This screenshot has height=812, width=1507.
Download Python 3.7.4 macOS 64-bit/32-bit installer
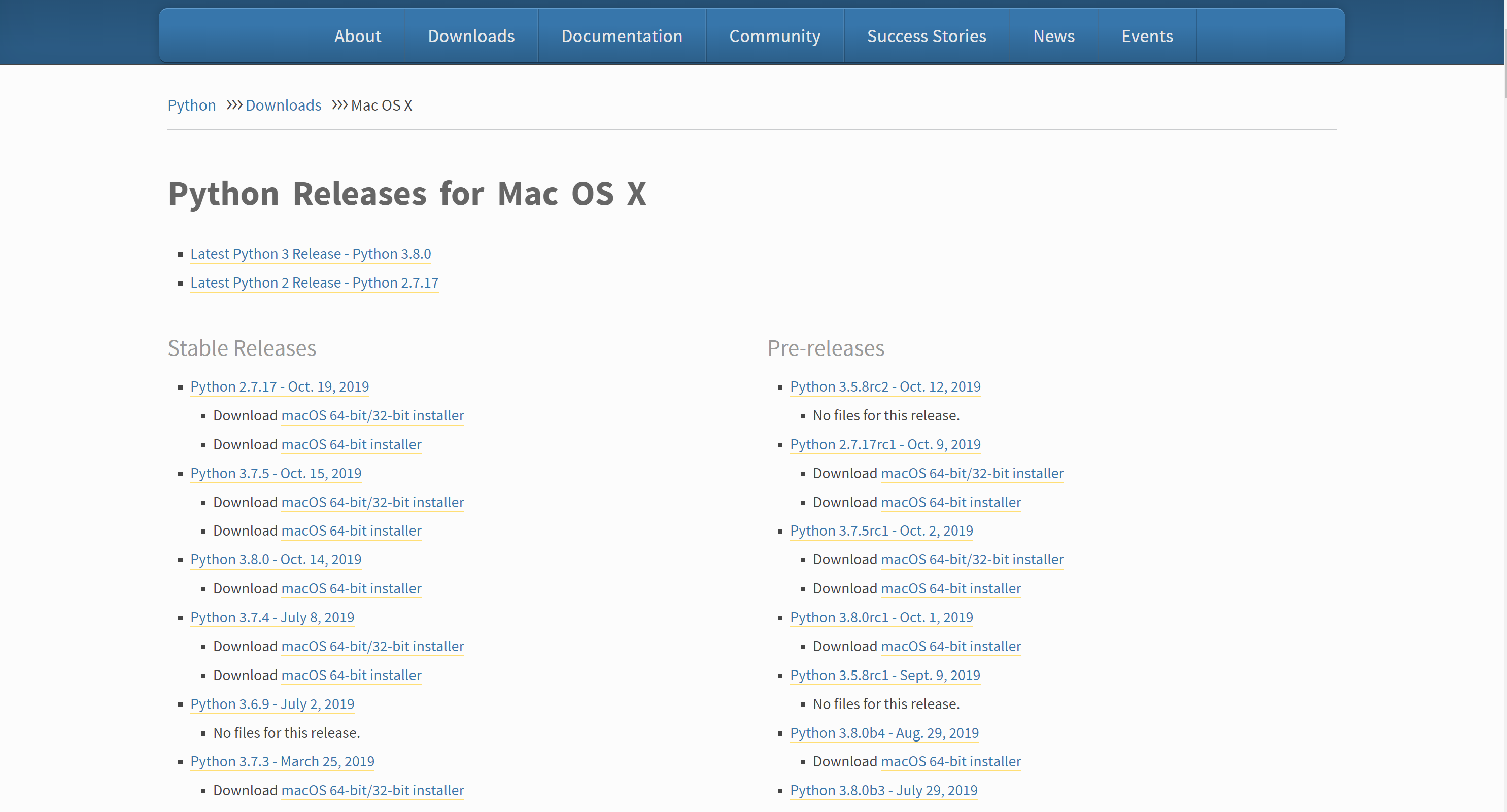click(372, 646)
